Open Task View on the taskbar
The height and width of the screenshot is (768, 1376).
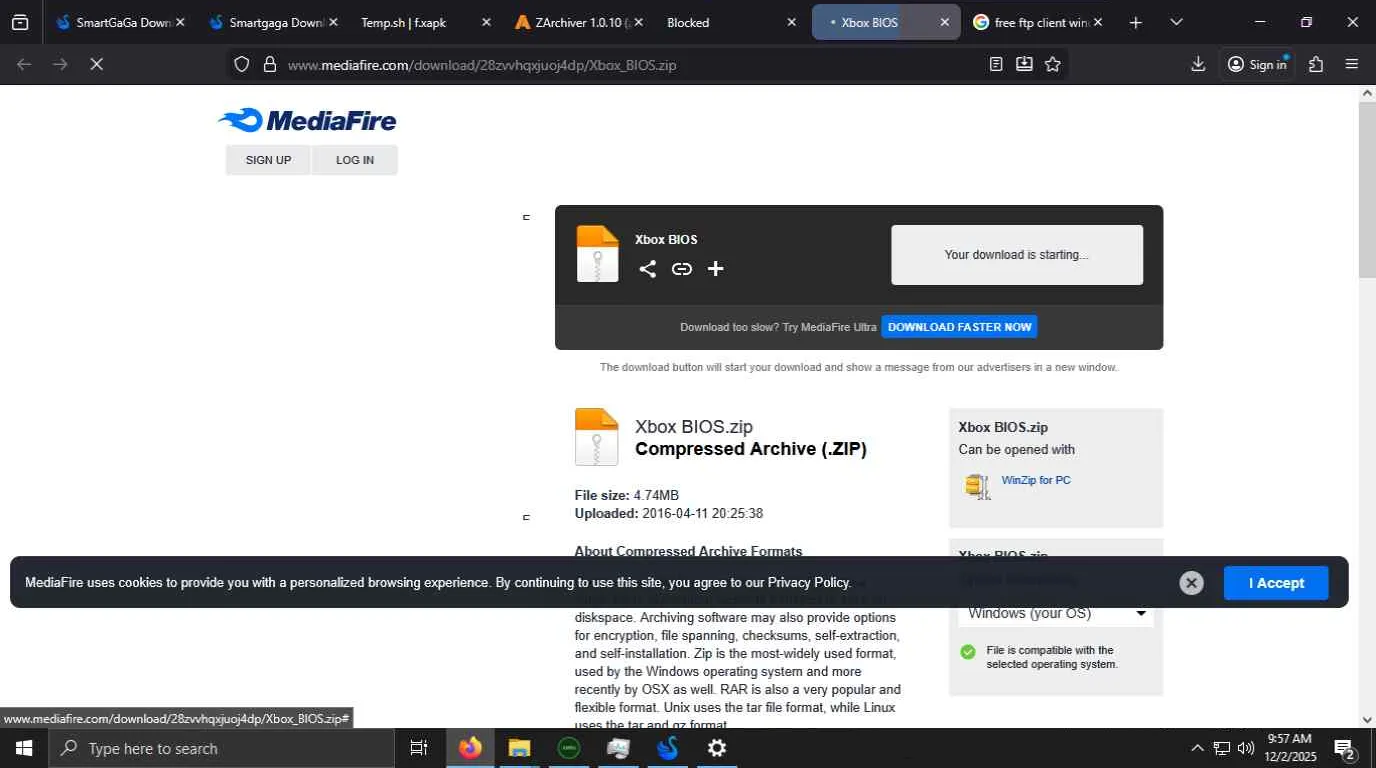click(419, 748)
